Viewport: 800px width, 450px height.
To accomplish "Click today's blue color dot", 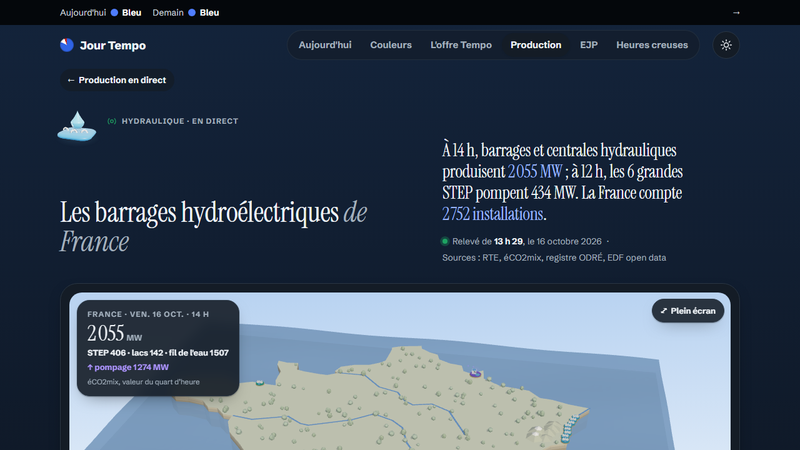I will pos(114,13).
